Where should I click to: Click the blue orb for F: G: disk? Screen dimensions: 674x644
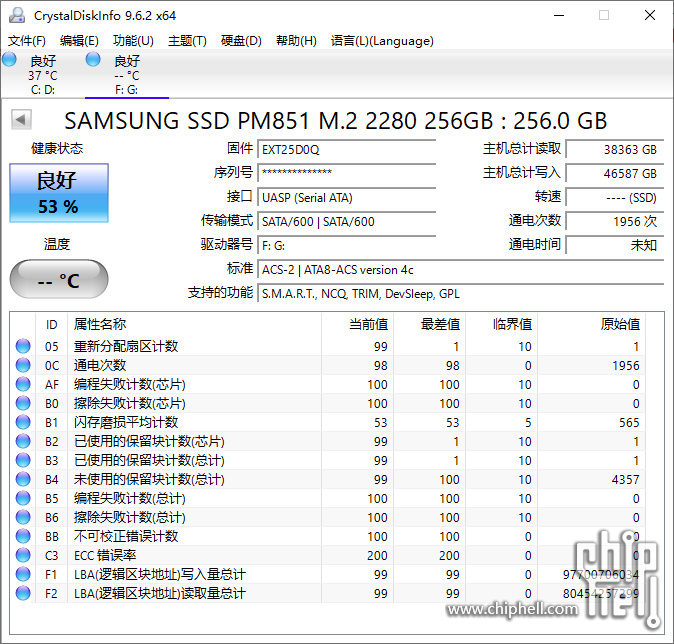click(93, 59)
